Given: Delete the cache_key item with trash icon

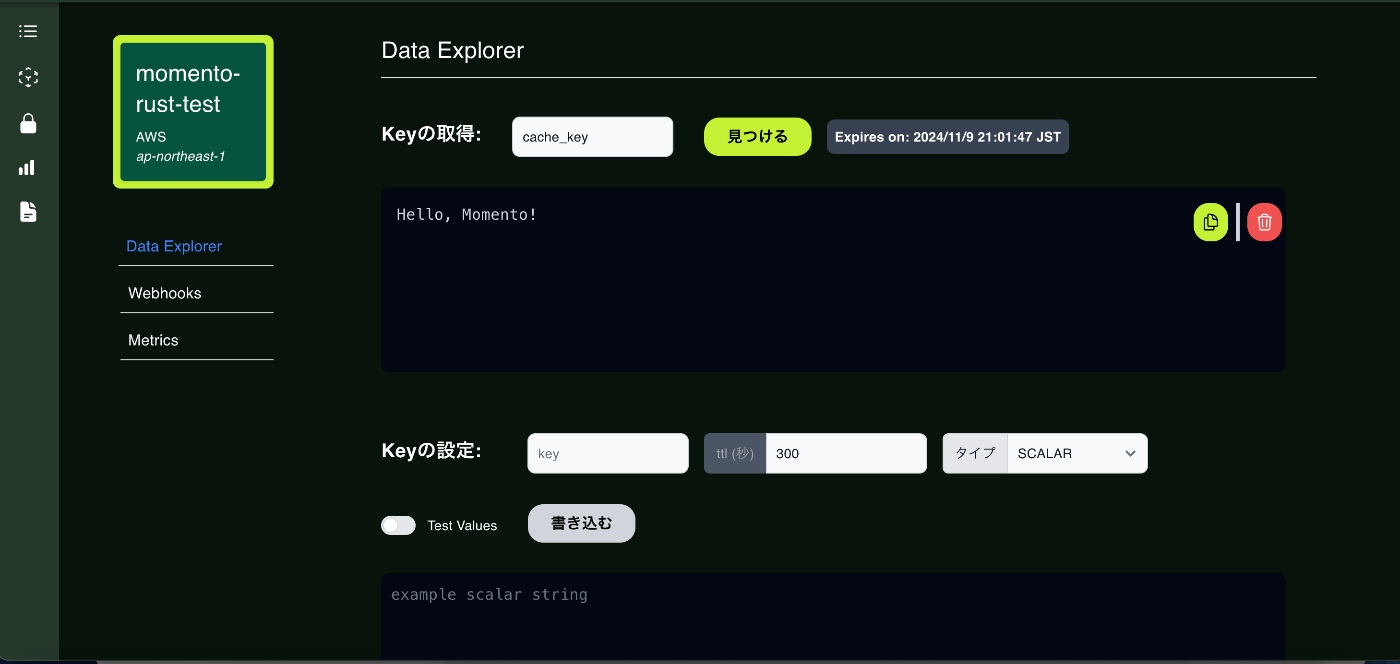Looking at the screenshot, I should [1264, 222].
